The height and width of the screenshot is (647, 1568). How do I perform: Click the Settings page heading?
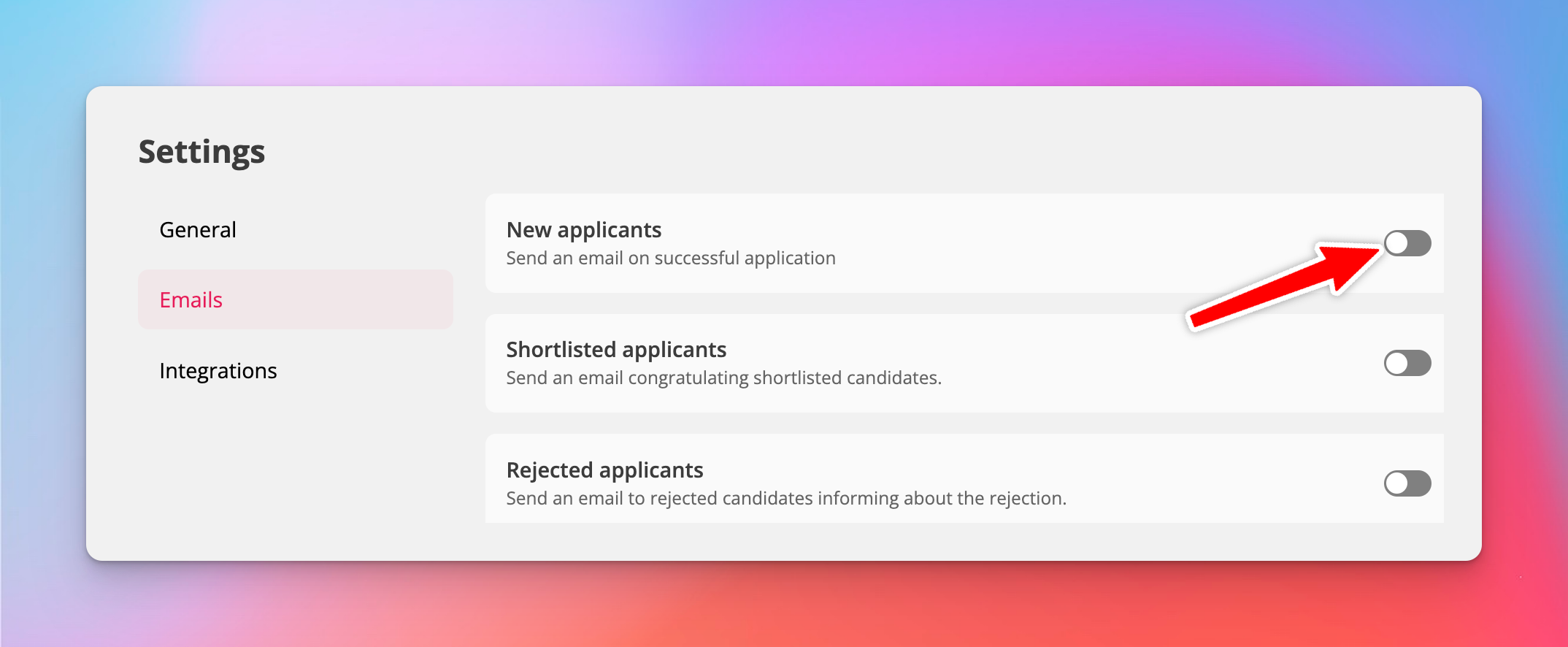click(x=201, y=152)
